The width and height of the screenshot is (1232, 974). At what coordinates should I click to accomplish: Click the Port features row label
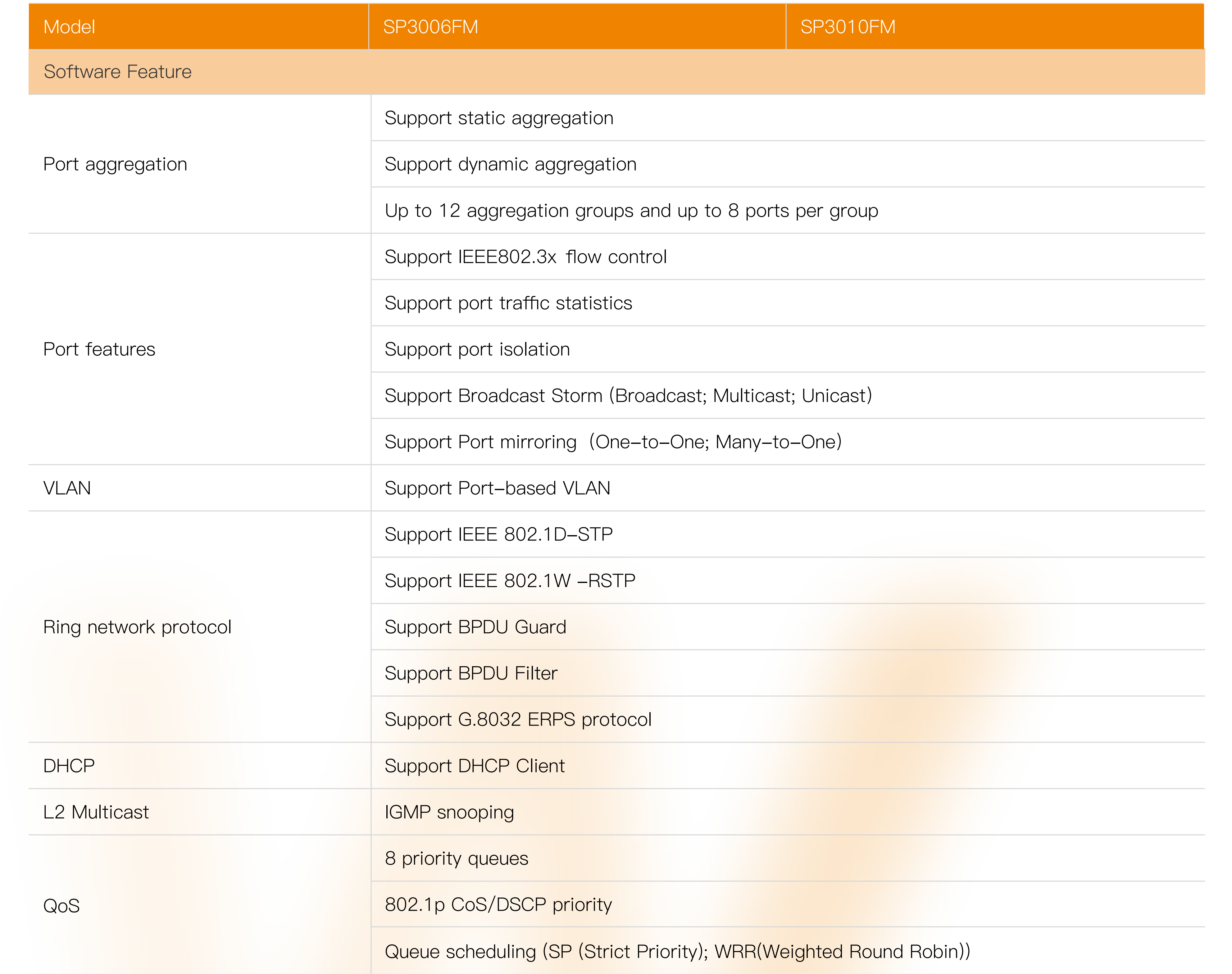pyautogui.click(x=99, y=349)
